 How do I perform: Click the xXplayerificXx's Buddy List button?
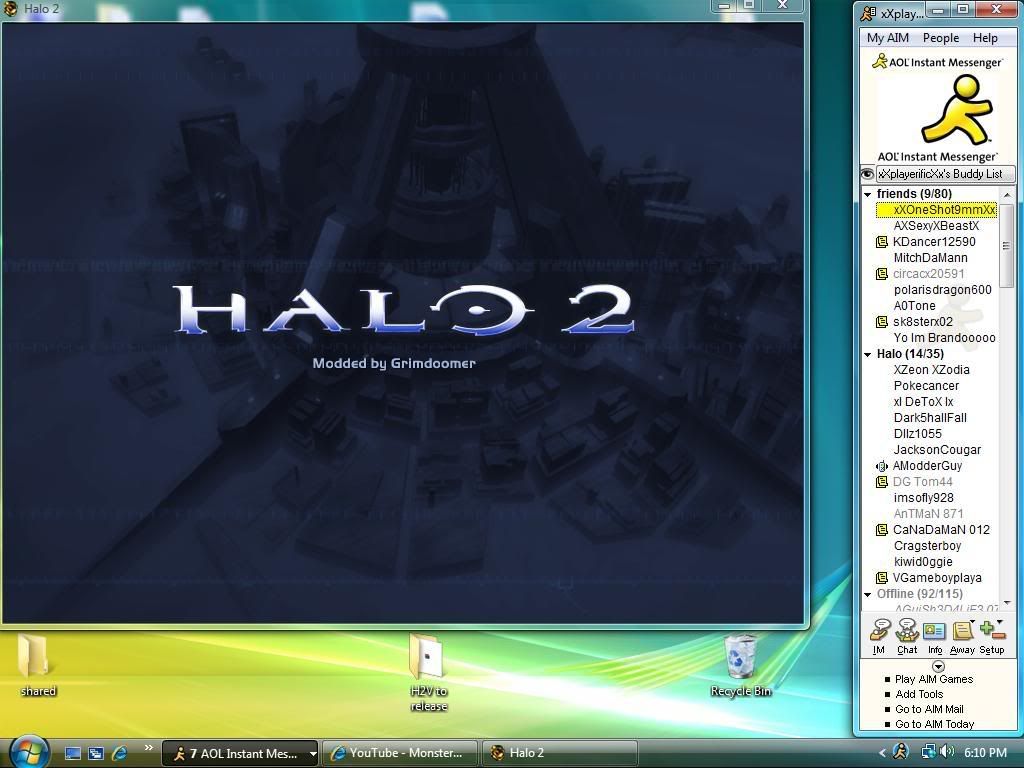(945, 174)
